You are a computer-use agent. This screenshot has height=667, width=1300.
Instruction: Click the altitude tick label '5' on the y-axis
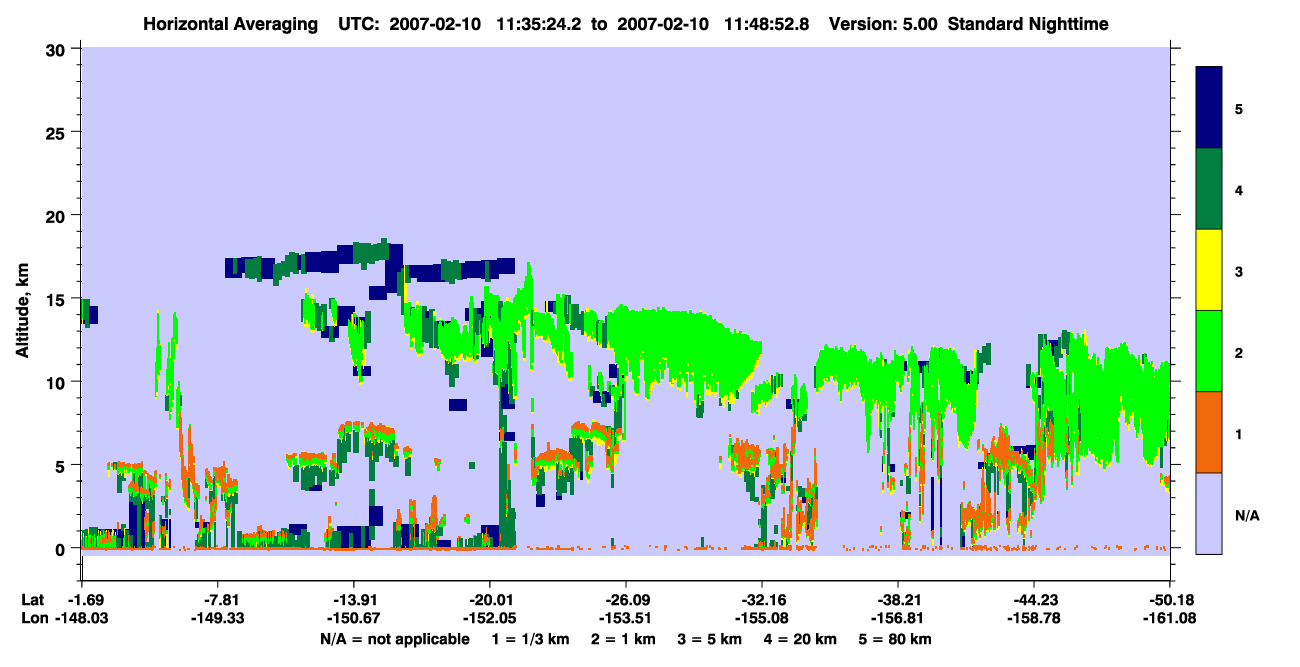pyautogui.click(x=62, y=465)
